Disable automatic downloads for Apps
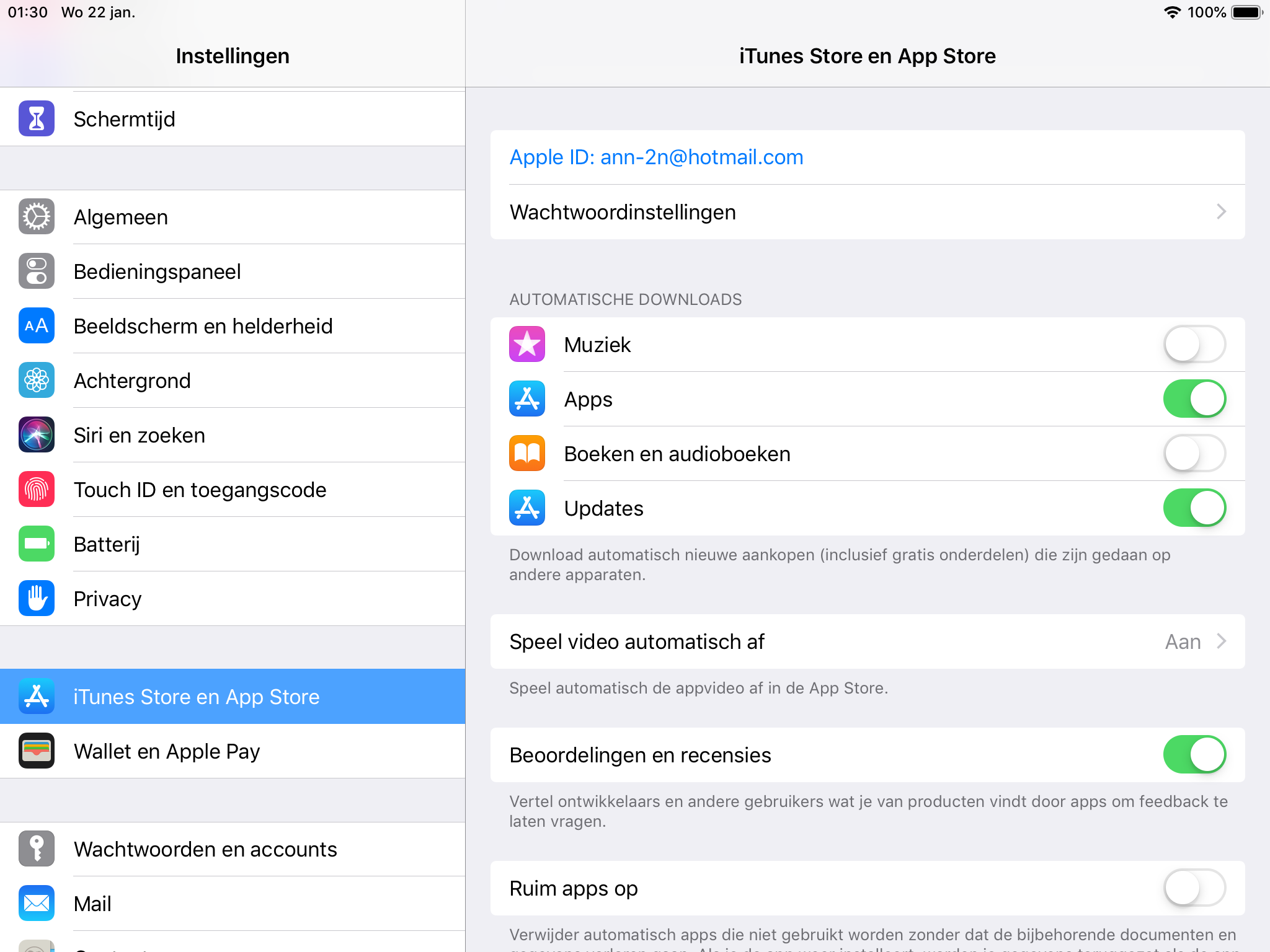 click(1194, 399)
